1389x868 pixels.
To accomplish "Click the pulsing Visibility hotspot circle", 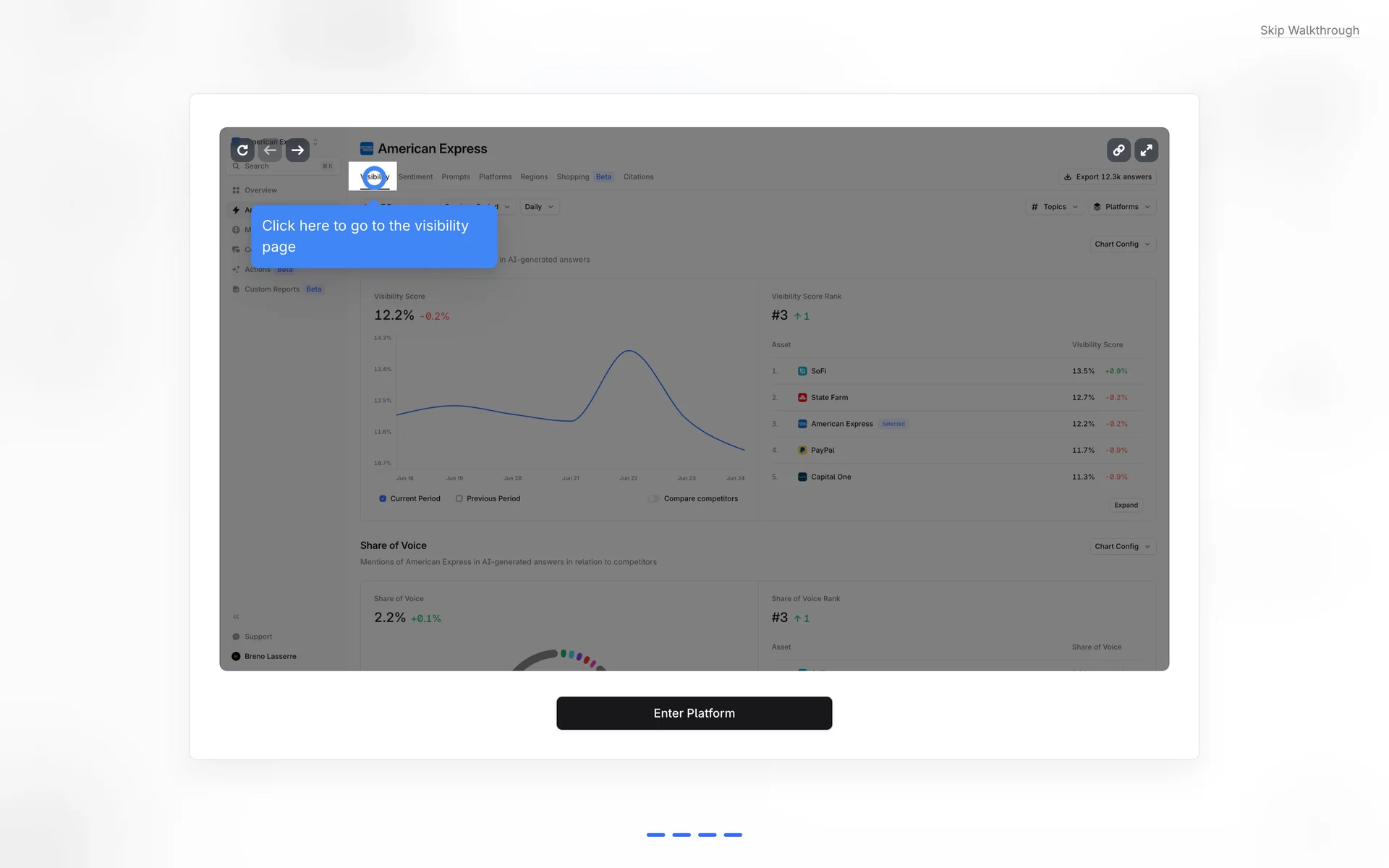I will (374, 176).
